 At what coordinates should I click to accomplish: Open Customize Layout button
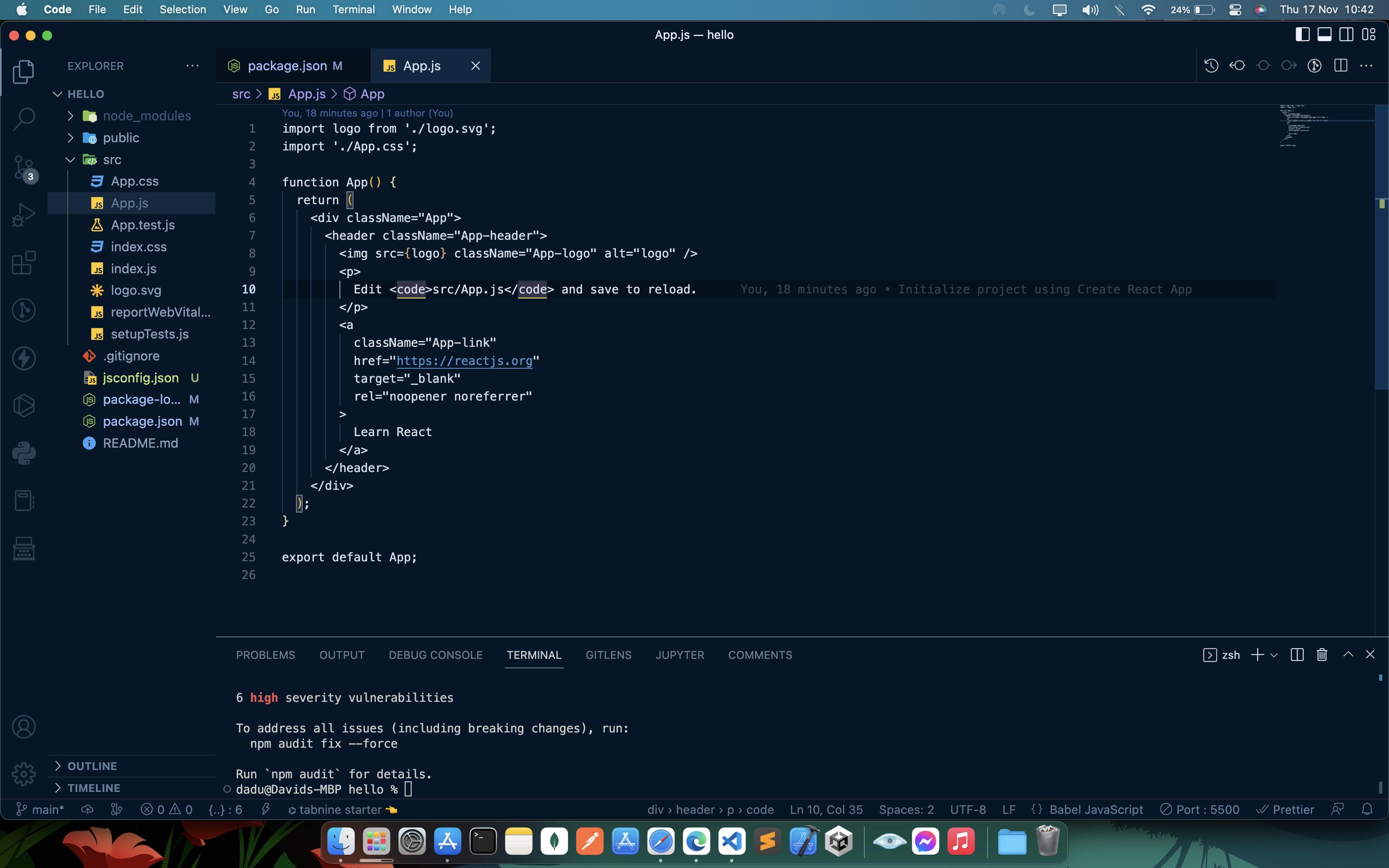1368,34
